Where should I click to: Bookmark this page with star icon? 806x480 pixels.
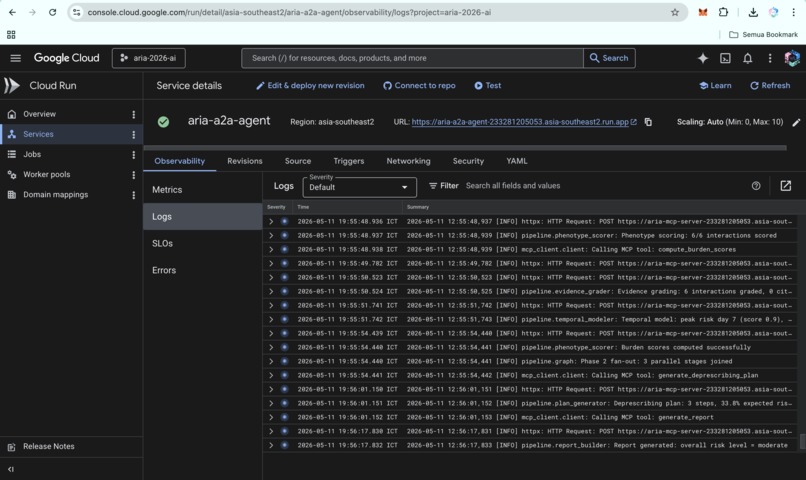click(x=675, y=12)
